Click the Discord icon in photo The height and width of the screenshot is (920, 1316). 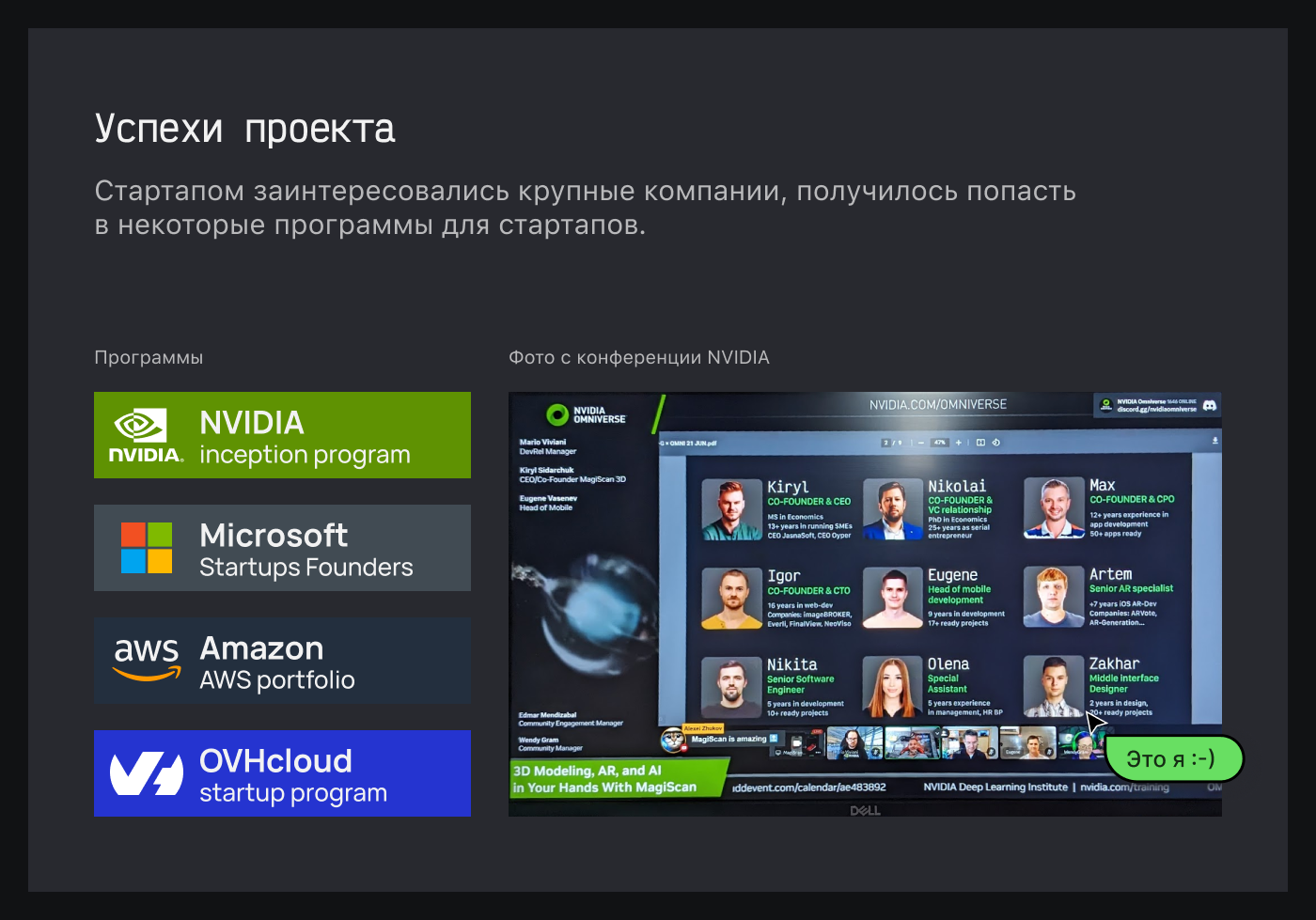point(1210,405)
